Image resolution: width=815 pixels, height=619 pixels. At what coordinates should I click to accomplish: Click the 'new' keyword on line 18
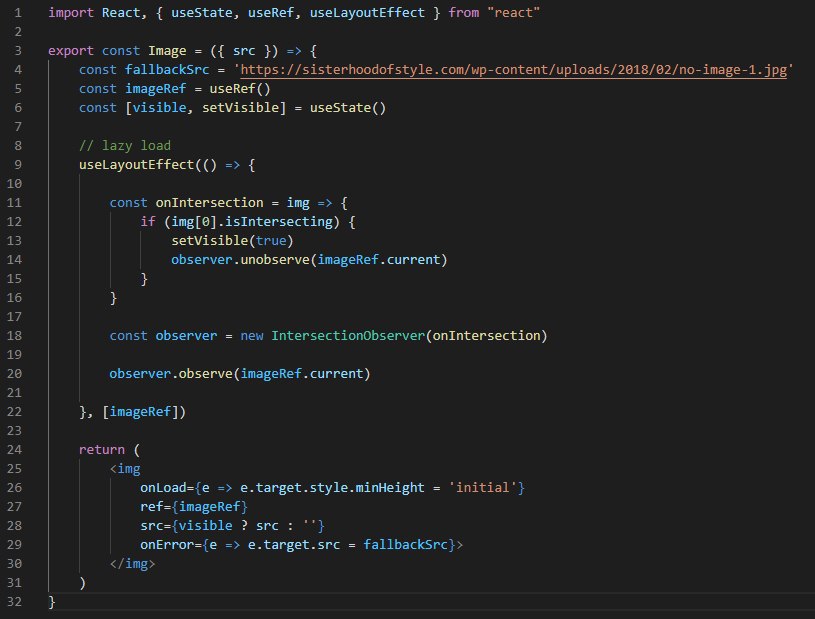point(252,336)
